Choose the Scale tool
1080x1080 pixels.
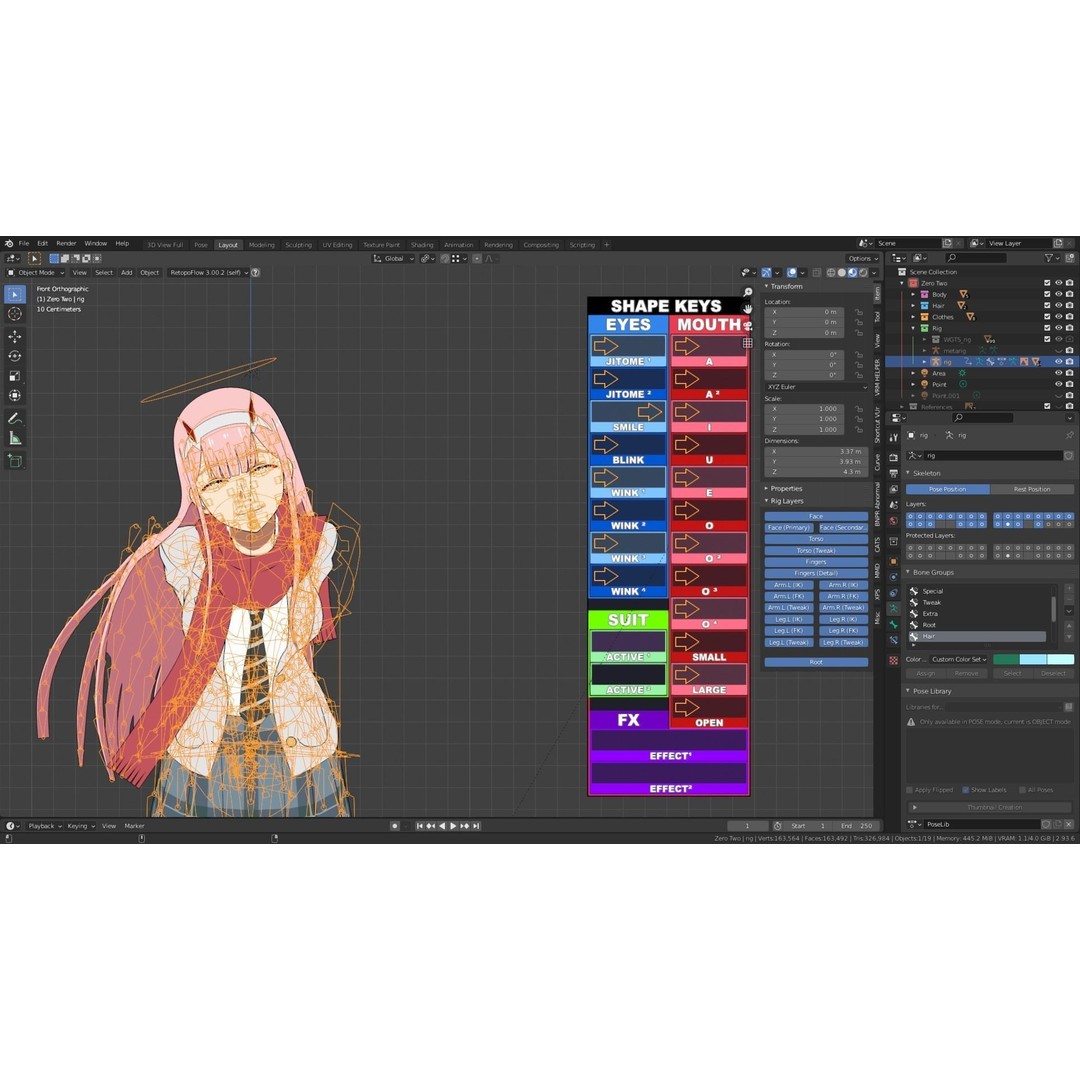(x=14, y=376)
